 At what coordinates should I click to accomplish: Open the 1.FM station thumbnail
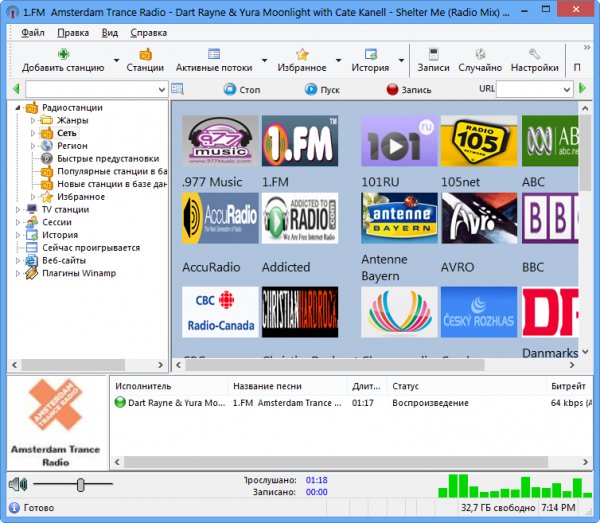pos(300,141)
